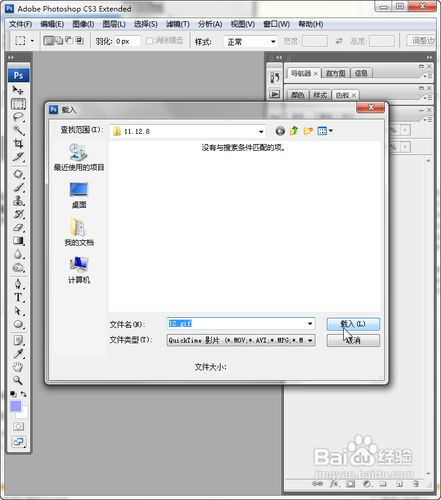The height and width of the screenshot is (500, 441).
Task: Select the Crop tool
Action: (18, 144)
